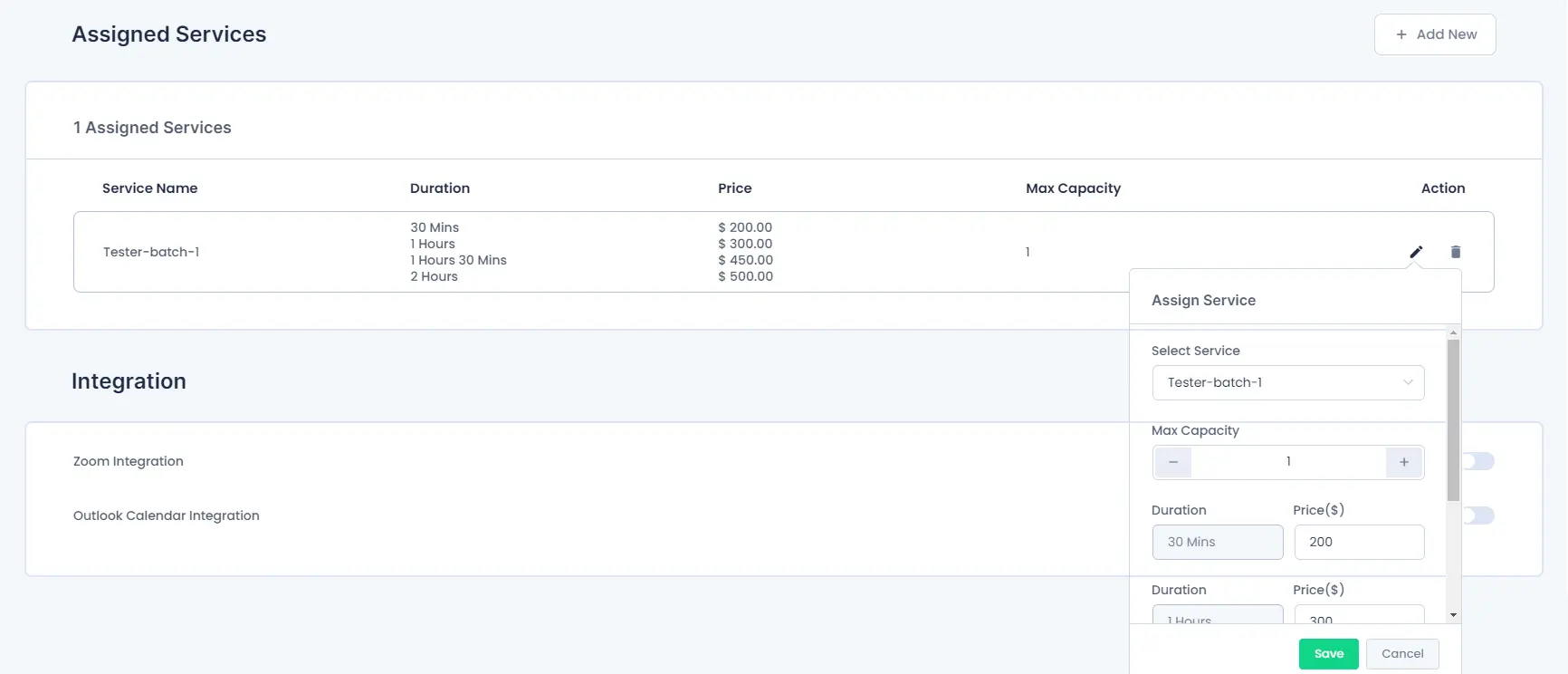Click the Assigned Services page heading
This screenshot has width=1568, height=674.
(x=169, y=34)
